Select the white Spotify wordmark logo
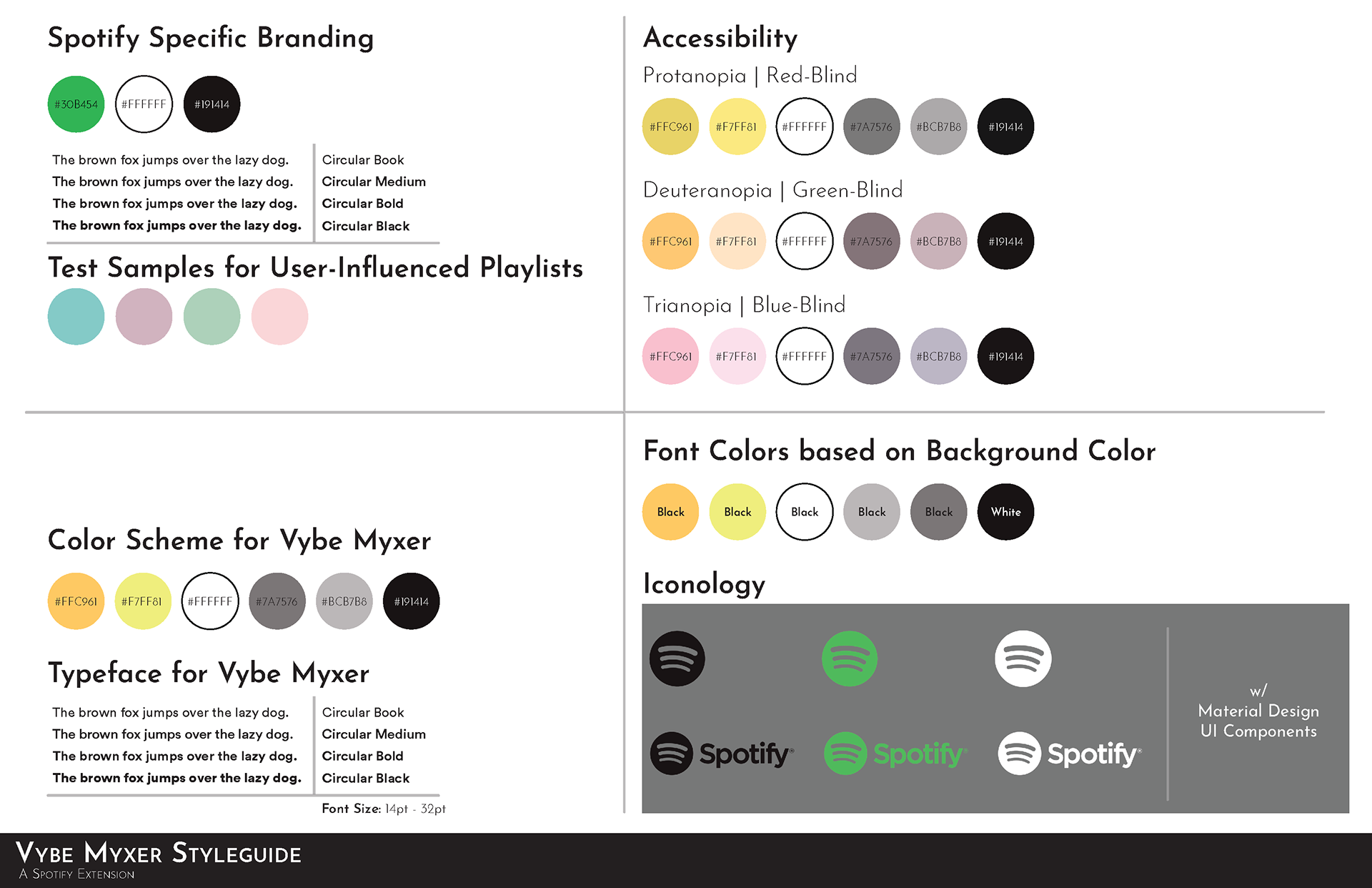Screen dimensions: 1372x888 pos(1070,753)
